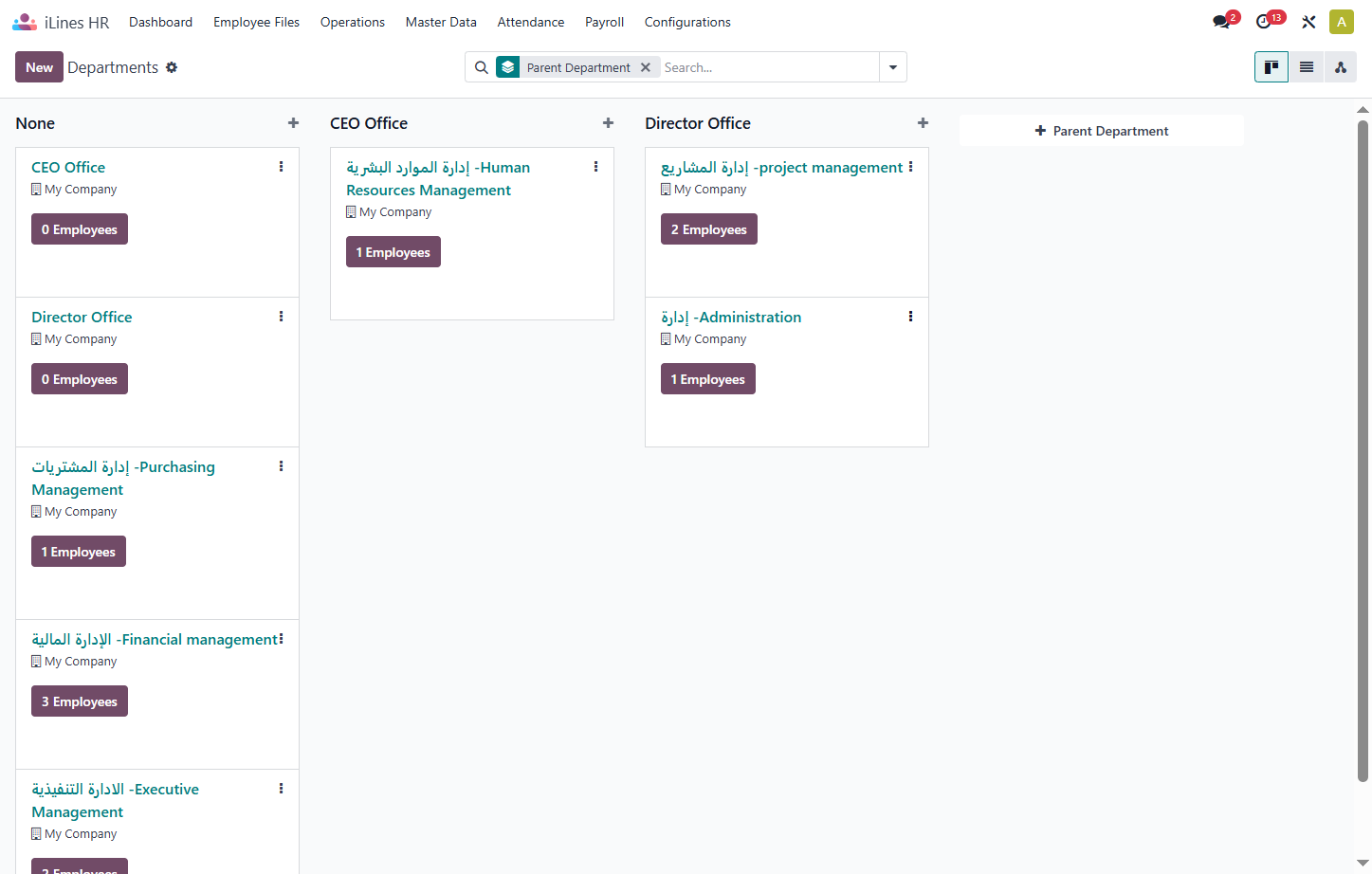Open options menu of Human Resources Management card
Viewport: 1372px width, 874px height.
point(595,167)
